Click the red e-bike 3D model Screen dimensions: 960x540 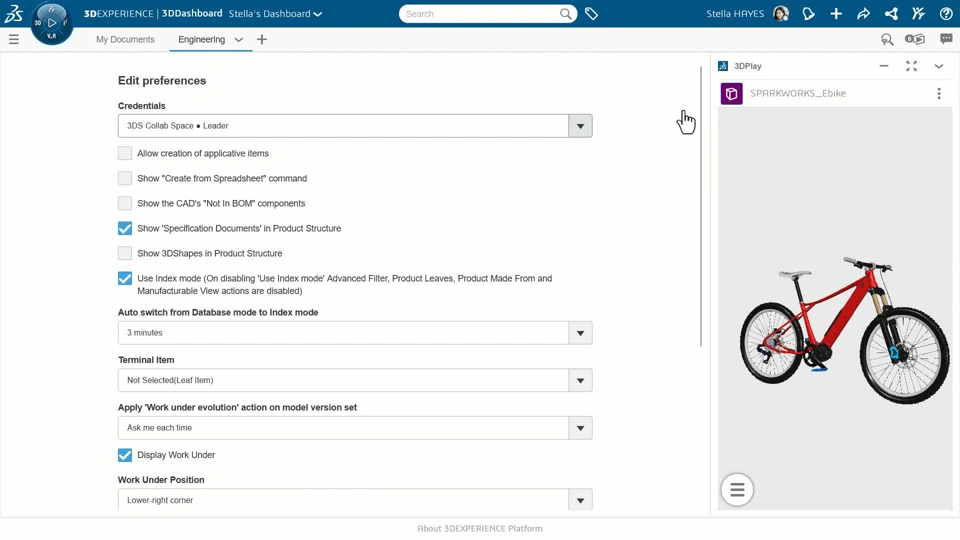pos(844,329)
